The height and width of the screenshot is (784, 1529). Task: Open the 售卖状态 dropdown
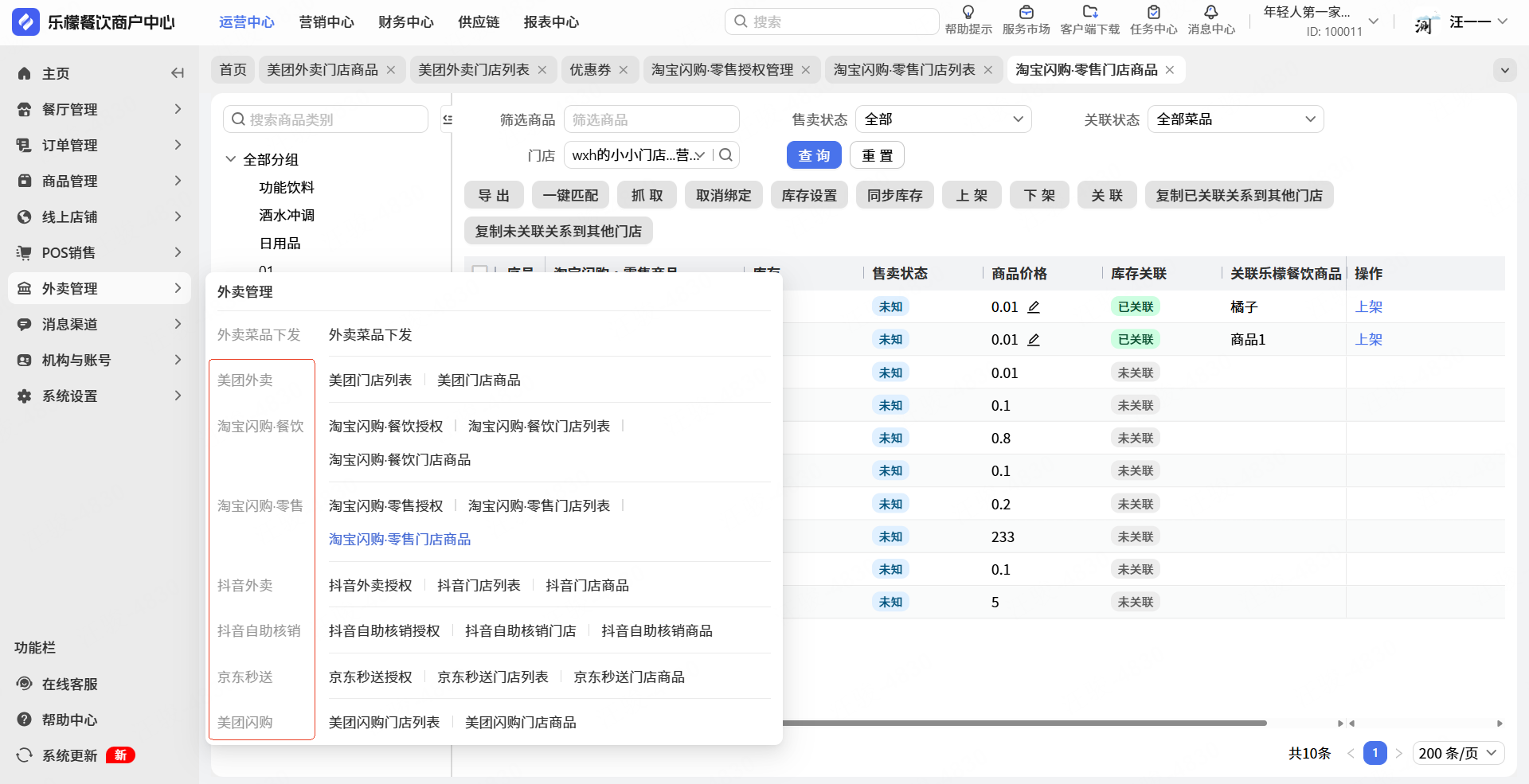[943, 119]
